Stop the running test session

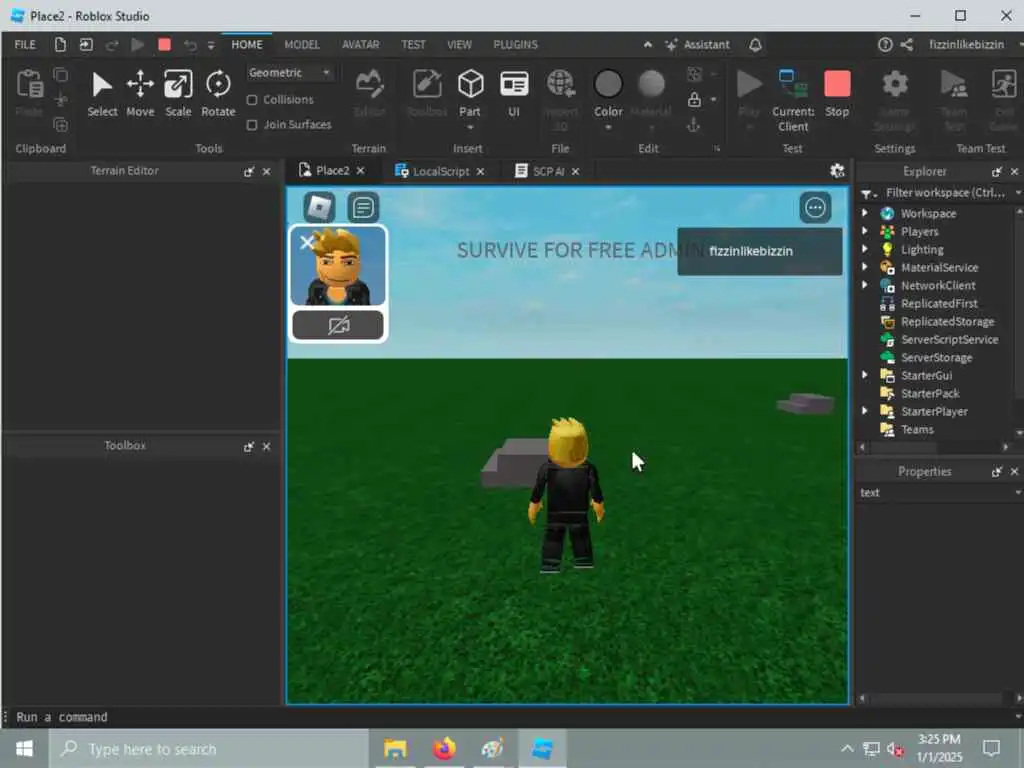pos(837,94)
